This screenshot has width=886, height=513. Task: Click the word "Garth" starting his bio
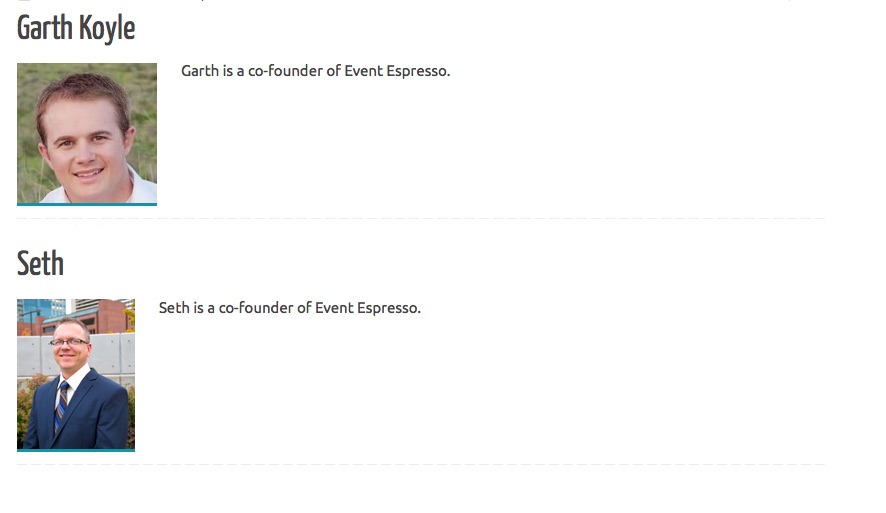pos(199,71)
